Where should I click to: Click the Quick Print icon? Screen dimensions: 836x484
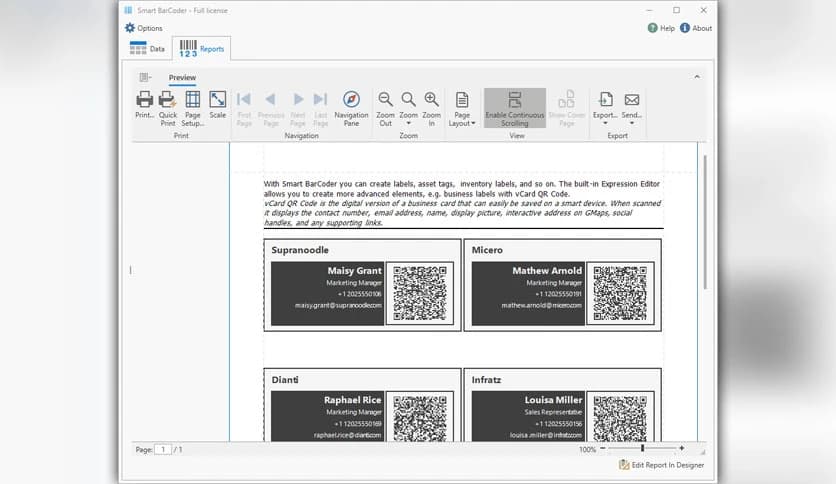click(x=167, y=108)
